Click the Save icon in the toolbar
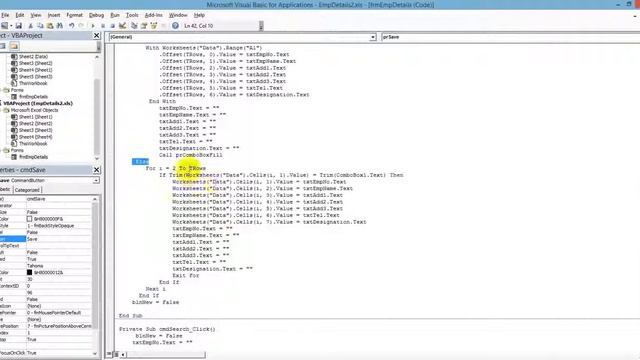Screen dimensions: 640x360 point(18,26)
